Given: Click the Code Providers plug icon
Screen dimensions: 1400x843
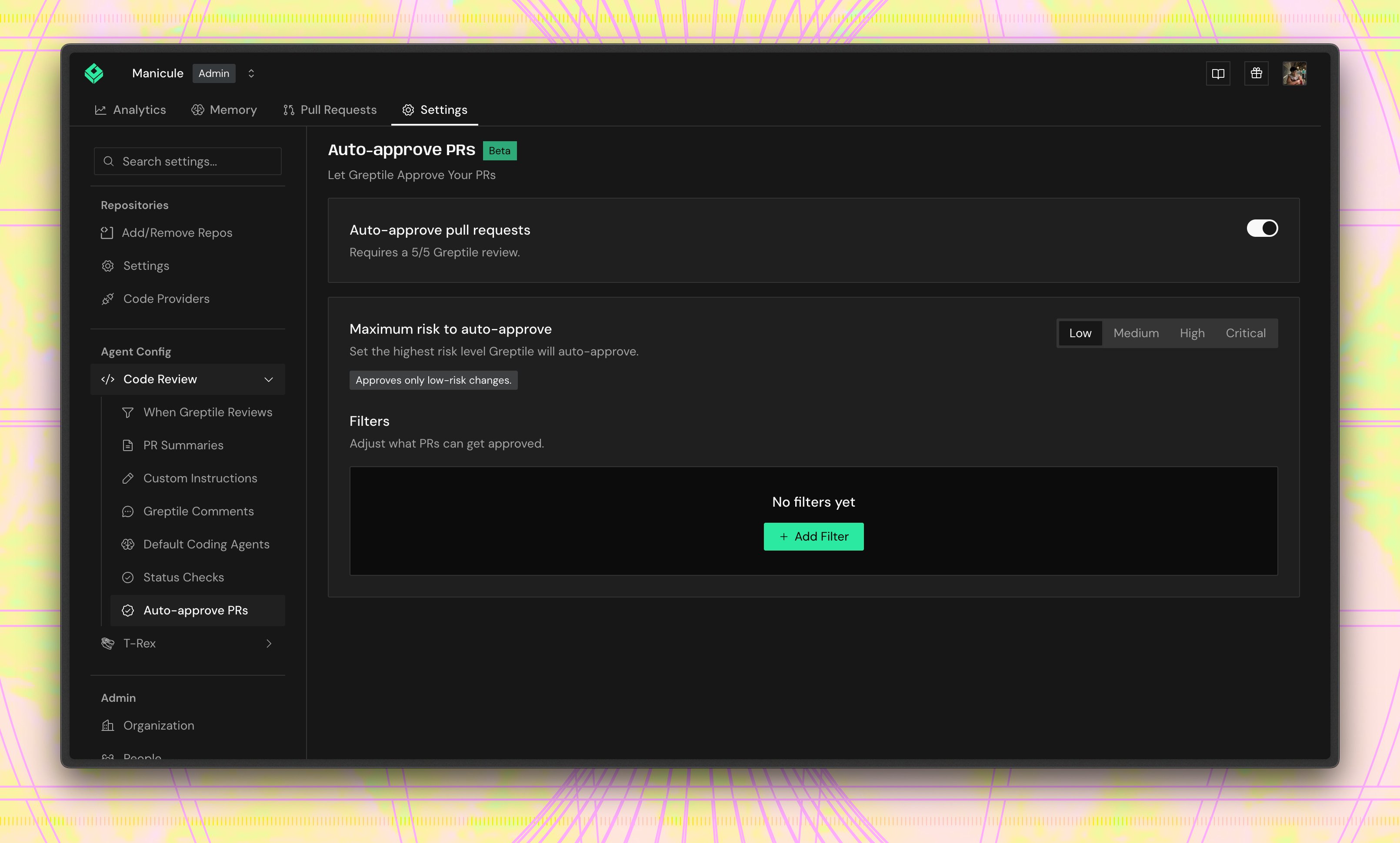Looking at the screenshot, I should 107,299.
